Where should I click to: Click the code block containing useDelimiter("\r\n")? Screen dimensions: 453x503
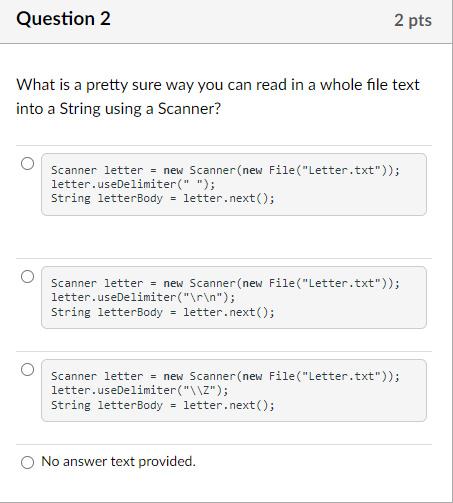pyautogui.click(x=234, y=297)
